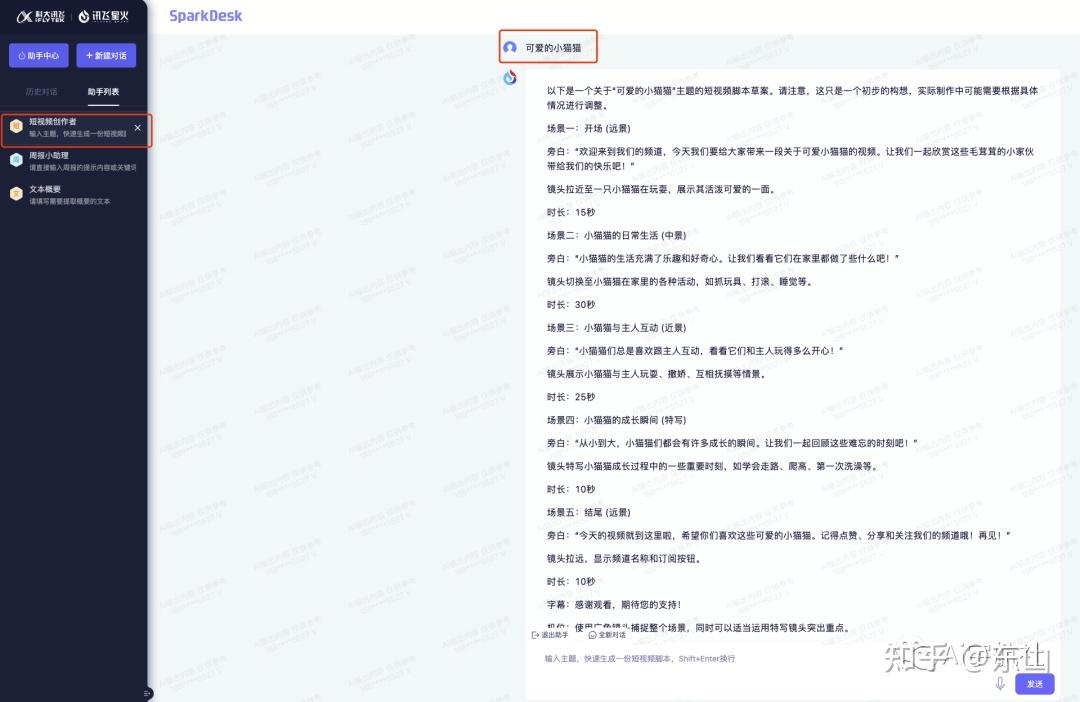Click the user avatar next to 可爱的小猫猫
1080x702 pixels.
coord(511,47)
